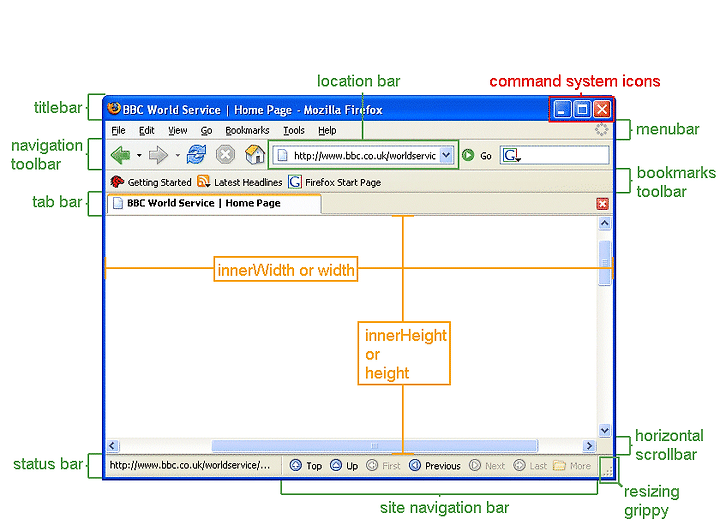
Task: Click the Reload page icon
Action: click(x=197, y=155)
